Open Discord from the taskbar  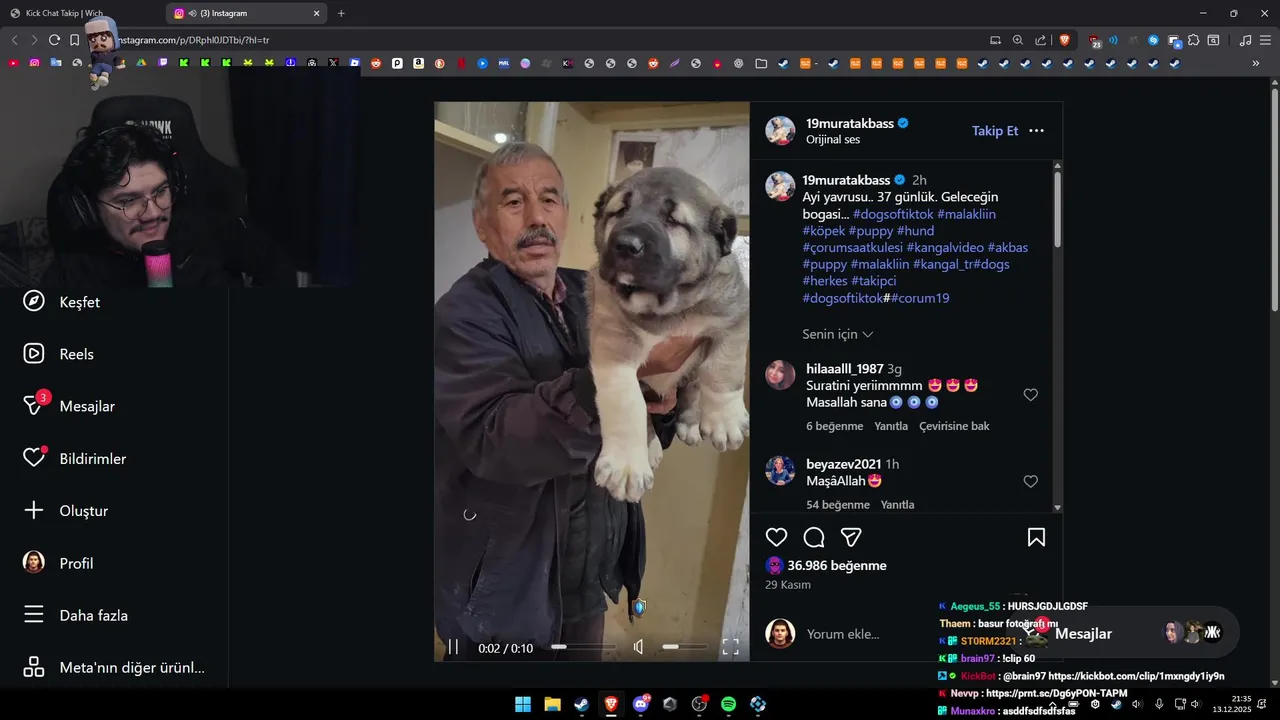[x=641, y=704]
